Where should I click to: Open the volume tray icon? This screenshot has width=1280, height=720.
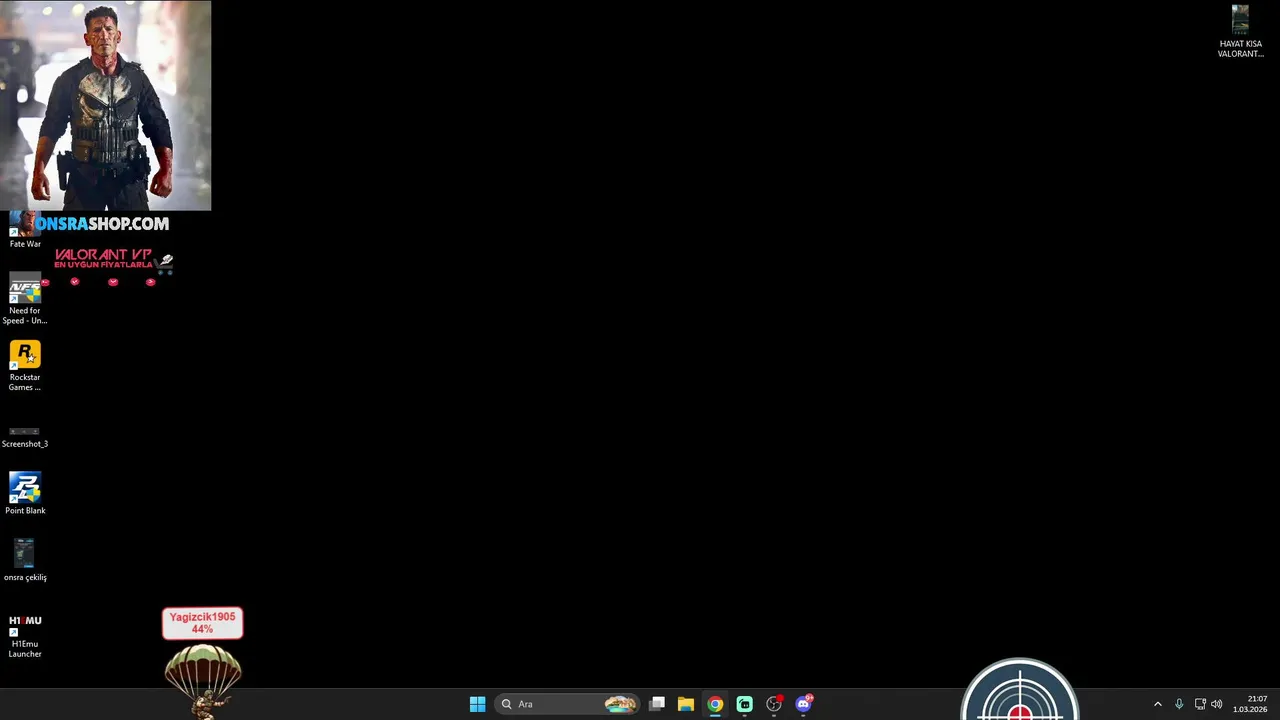coord(1217,704)
